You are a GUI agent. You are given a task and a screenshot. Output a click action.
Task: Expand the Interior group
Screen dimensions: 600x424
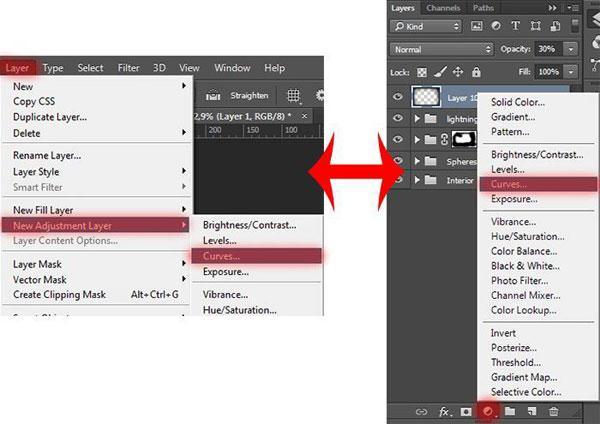pos(417,179)
